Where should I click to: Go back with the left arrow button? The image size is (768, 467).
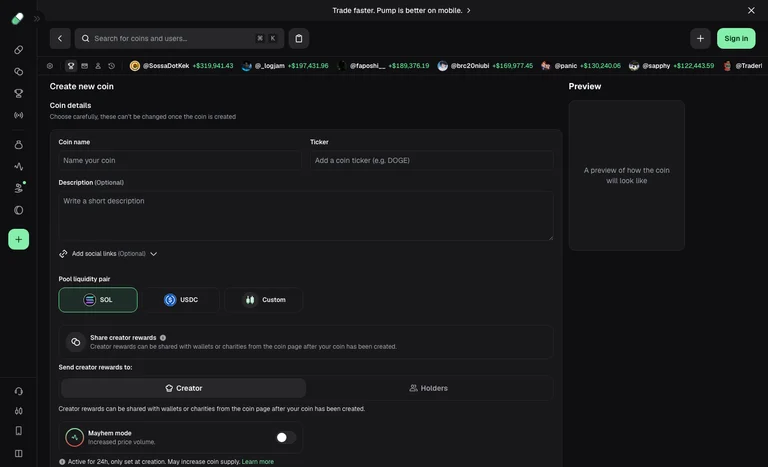(60, 38)
